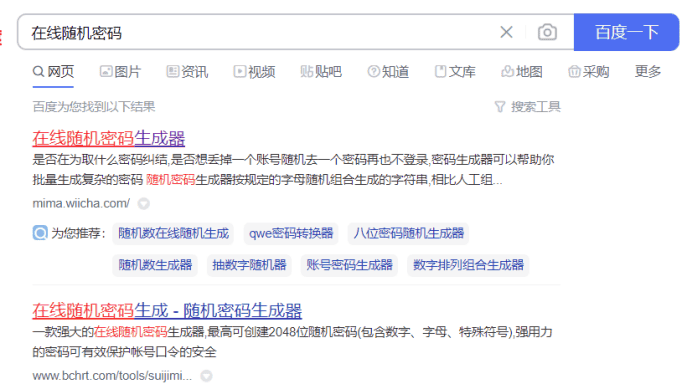Screen dimensions: 692x385
Task: Select suggestion 随机数在线随机生成
Action: coord(173,234)
